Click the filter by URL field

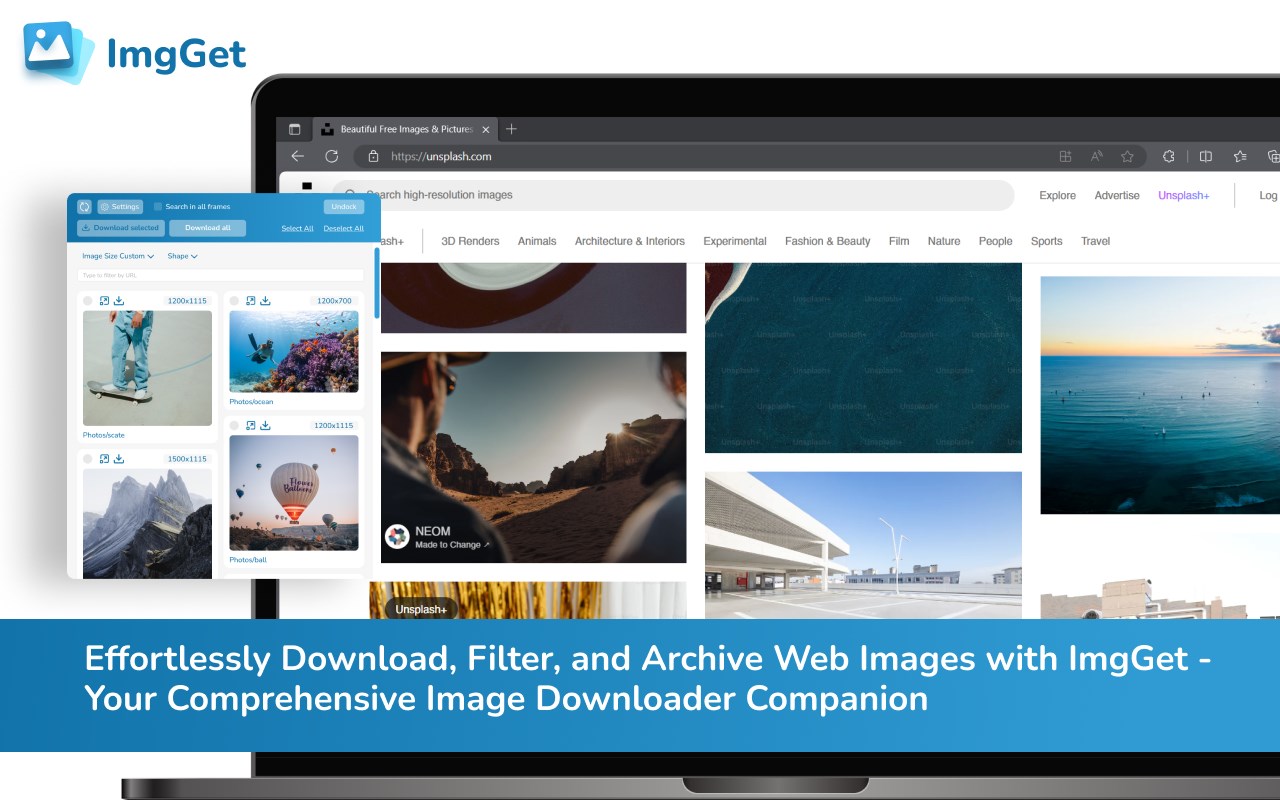point(221,275)
